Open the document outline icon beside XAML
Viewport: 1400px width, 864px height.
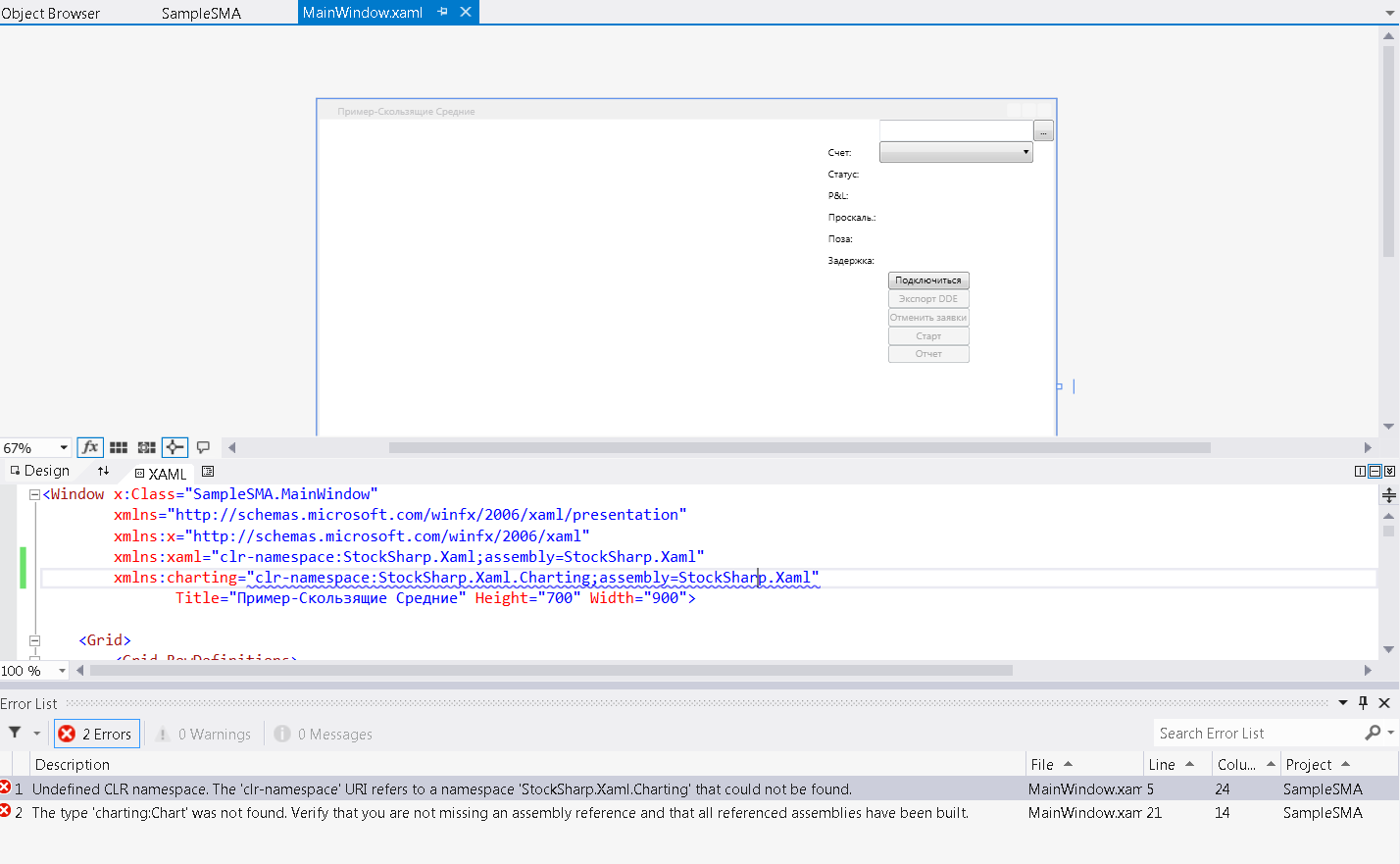208,472
